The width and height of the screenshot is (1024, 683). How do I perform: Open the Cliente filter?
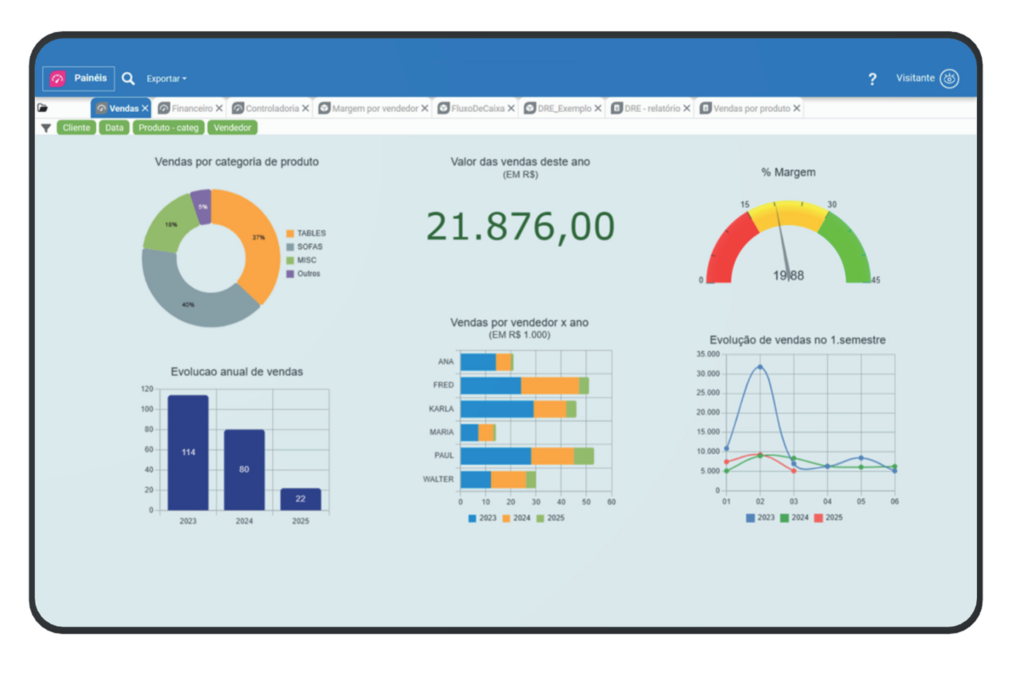click(76, 128)
